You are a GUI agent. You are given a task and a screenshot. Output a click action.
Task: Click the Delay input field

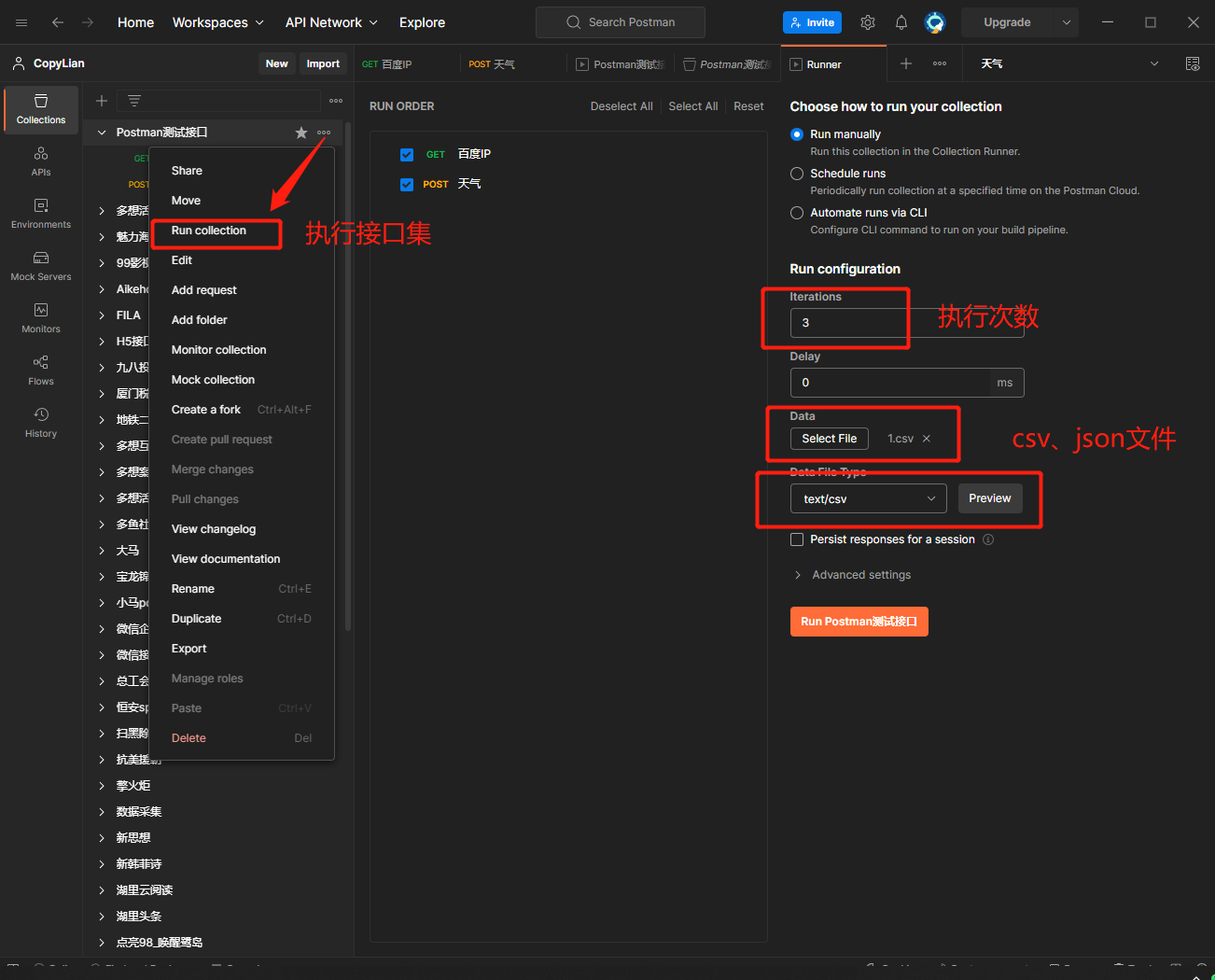[x=889, y=383]
